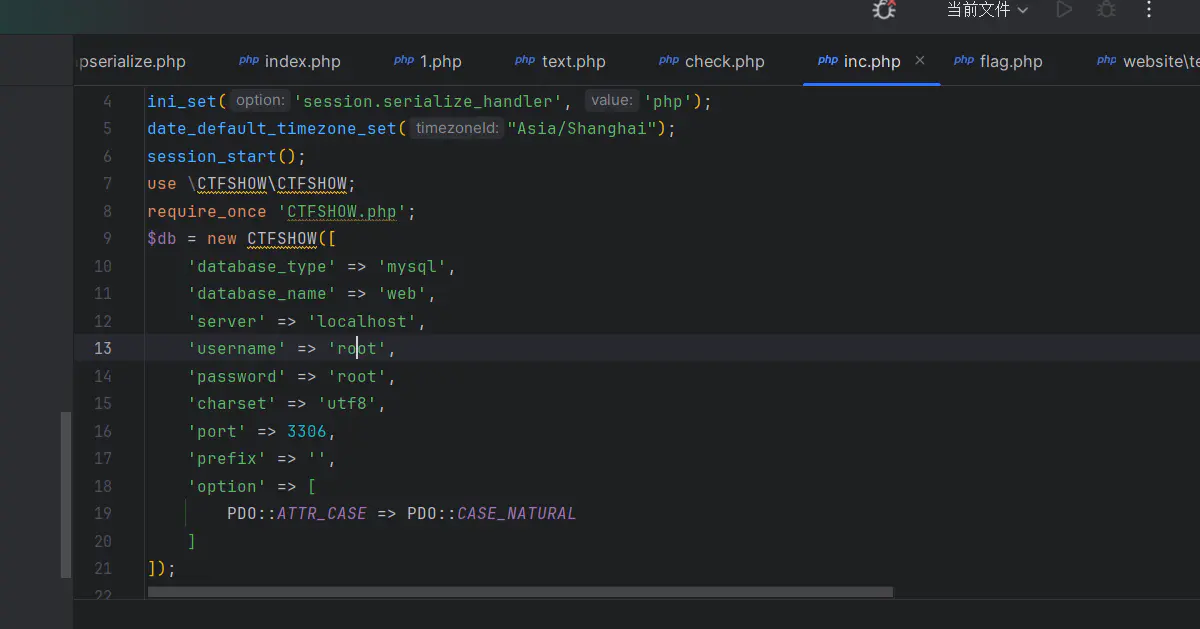The image size is (1200, 629).
Task: Click the 'root' value on username line
Action: coord(358,348)
